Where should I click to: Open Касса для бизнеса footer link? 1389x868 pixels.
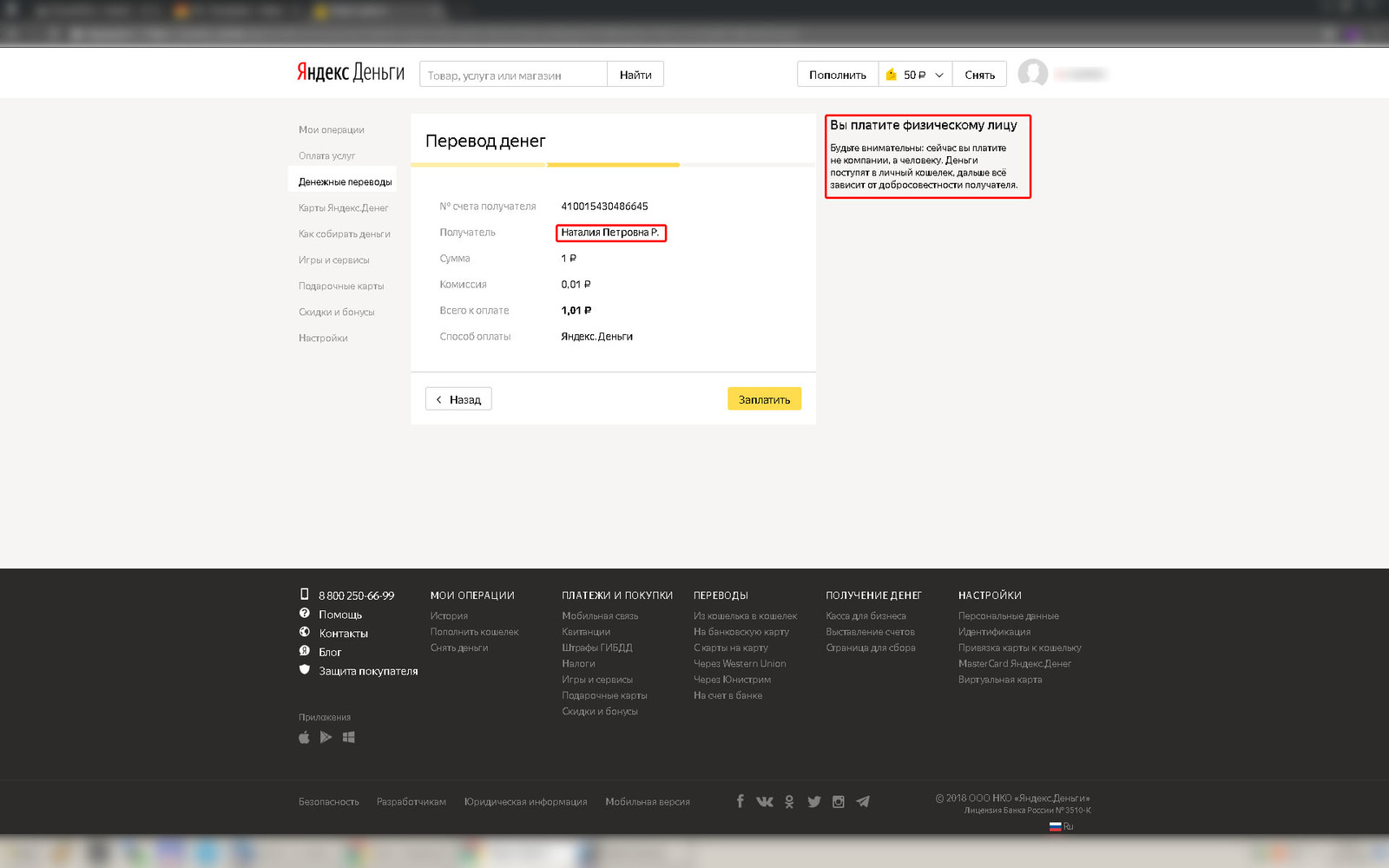tap(866, 616)
